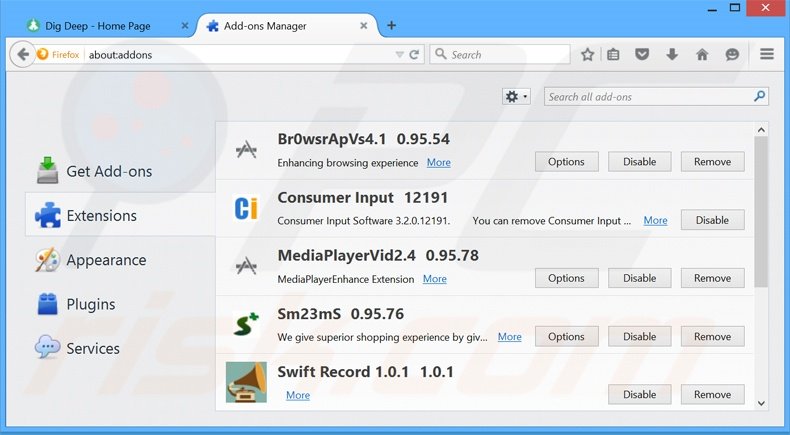
Task: Remove the Sm23mS extension
Action: (x=712, y=337)
